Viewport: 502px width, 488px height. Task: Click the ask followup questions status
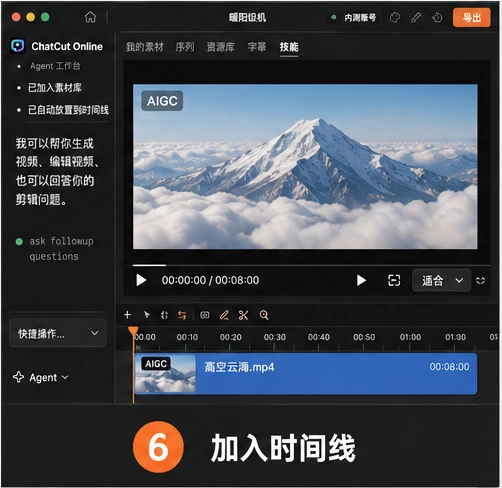point(61,249)
